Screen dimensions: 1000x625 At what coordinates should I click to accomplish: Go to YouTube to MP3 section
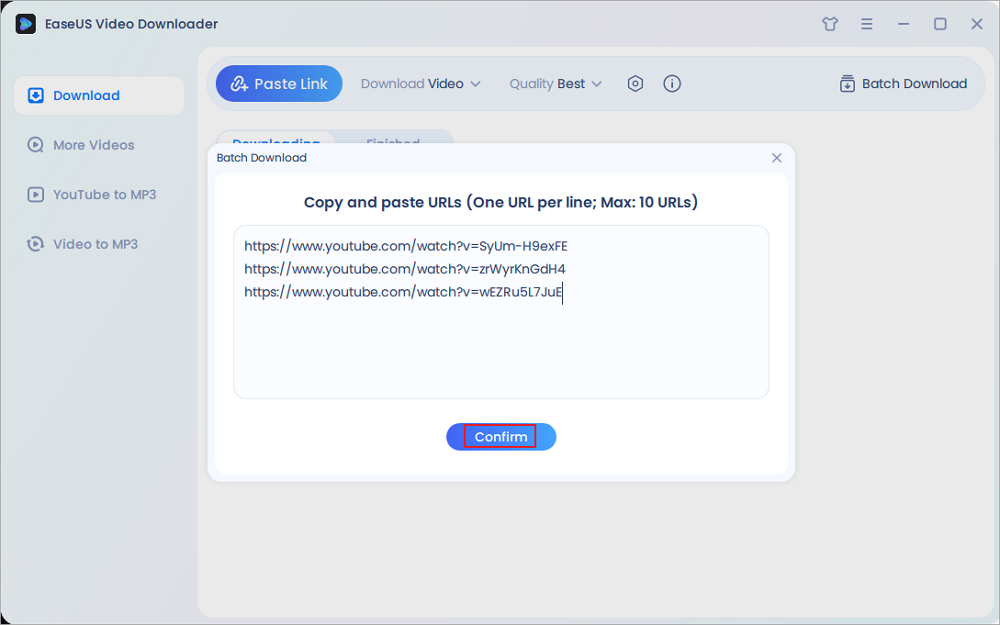click(91, 195)
